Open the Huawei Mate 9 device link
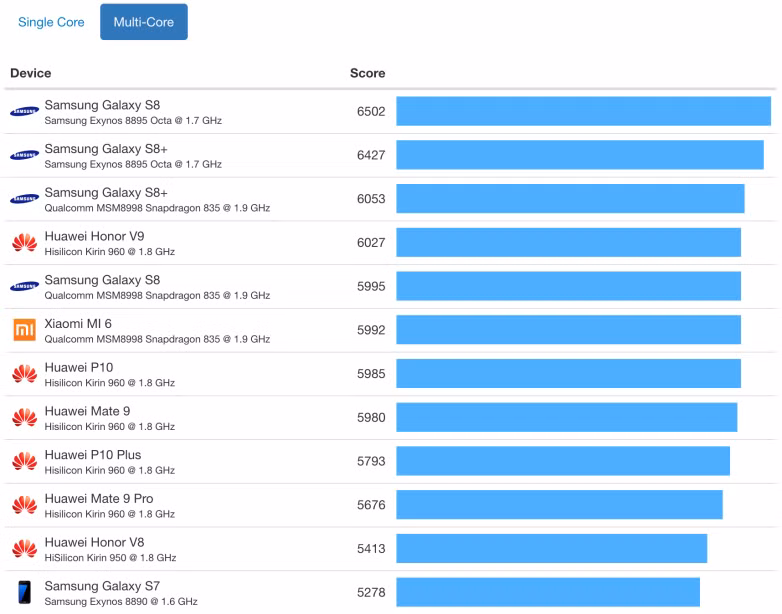 [x=87, y=411]
